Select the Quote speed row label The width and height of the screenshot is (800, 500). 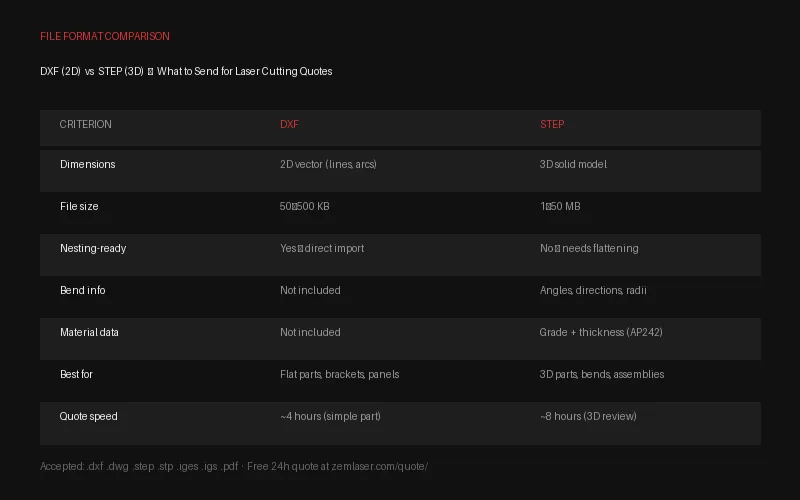tap(88, 416)
